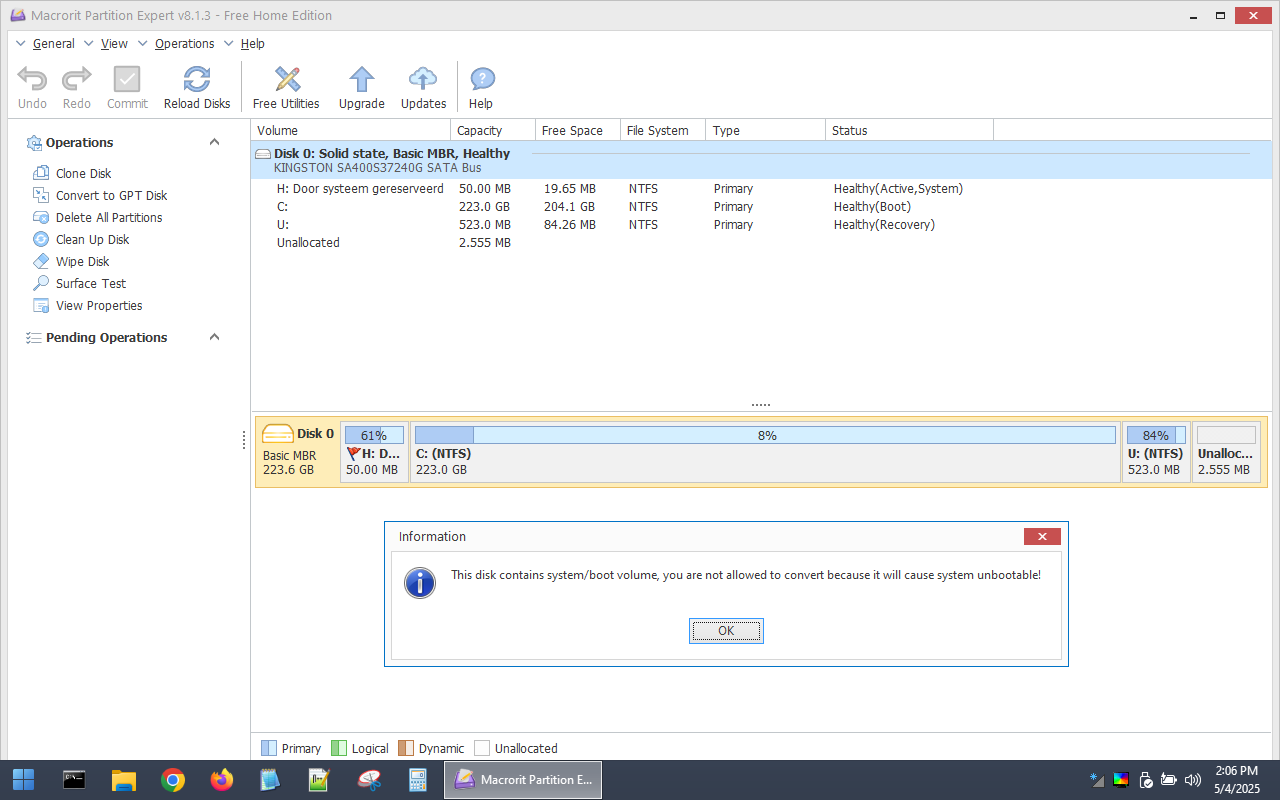Click the Commit checkmark icon
Screen dimensions: 1280x800
[x=127, y=79]
